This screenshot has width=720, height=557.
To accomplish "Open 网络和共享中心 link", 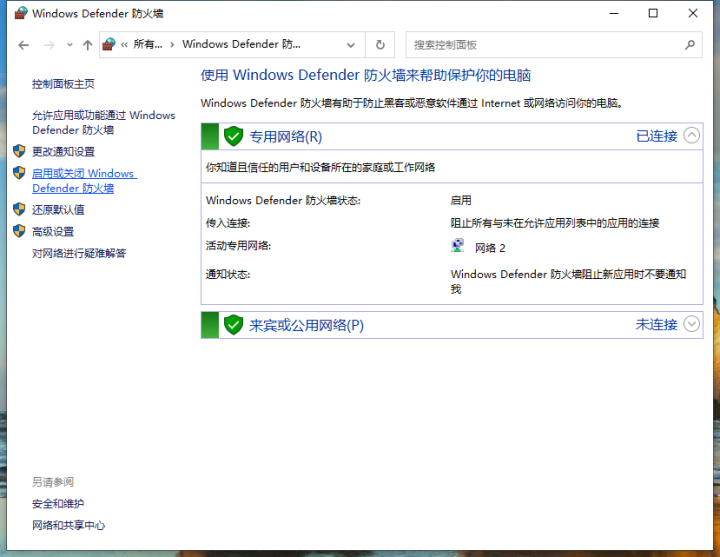I will coord(68,525).
